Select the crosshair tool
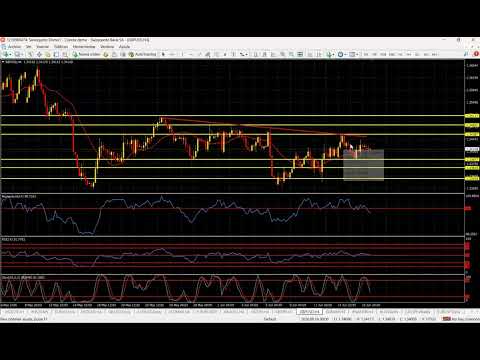 [172, 54]
